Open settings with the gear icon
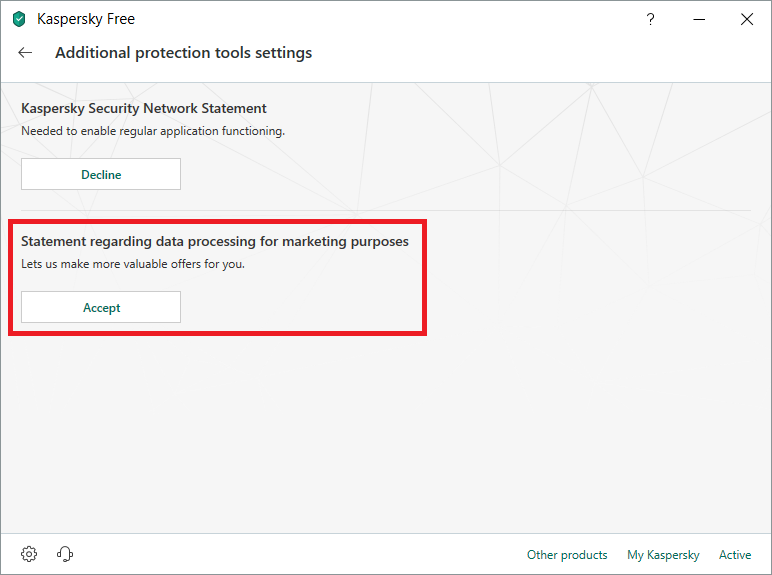Viewport: 772px width, 575px height. (x=29, y=554)
